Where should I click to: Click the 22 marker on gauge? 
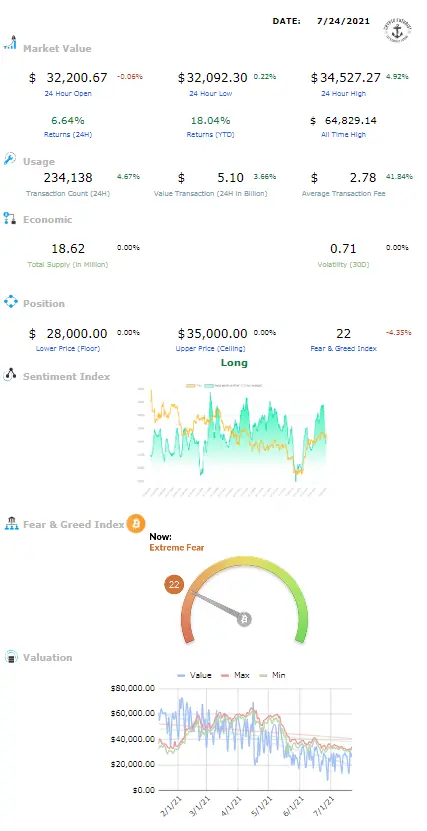click(174, 585)
